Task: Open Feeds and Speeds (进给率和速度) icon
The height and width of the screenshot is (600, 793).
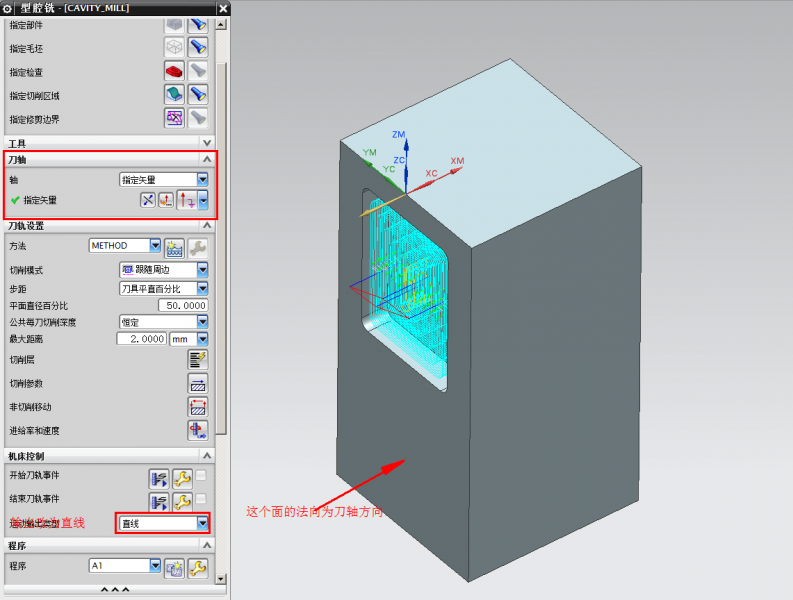Action: click(x=198, y=430)
